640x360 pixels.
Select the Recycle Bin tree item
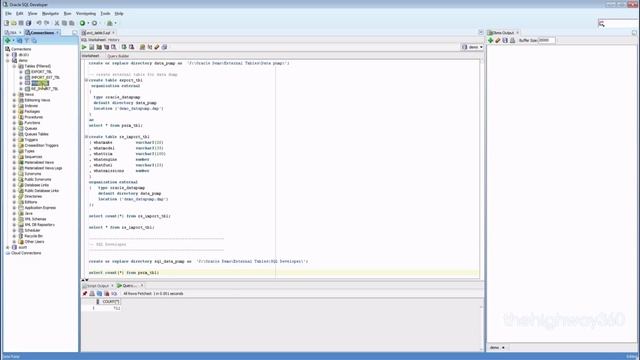[x=33, y=236]
